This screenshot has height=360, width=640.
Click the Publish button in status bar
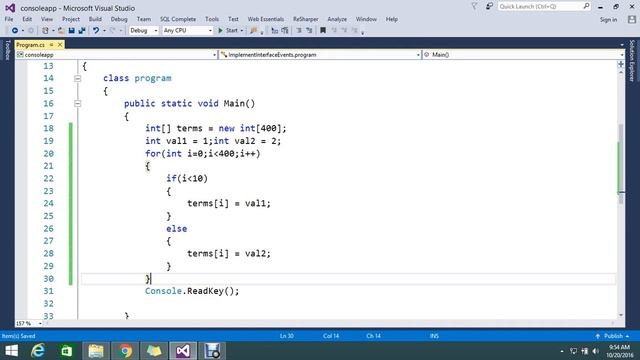612,336
